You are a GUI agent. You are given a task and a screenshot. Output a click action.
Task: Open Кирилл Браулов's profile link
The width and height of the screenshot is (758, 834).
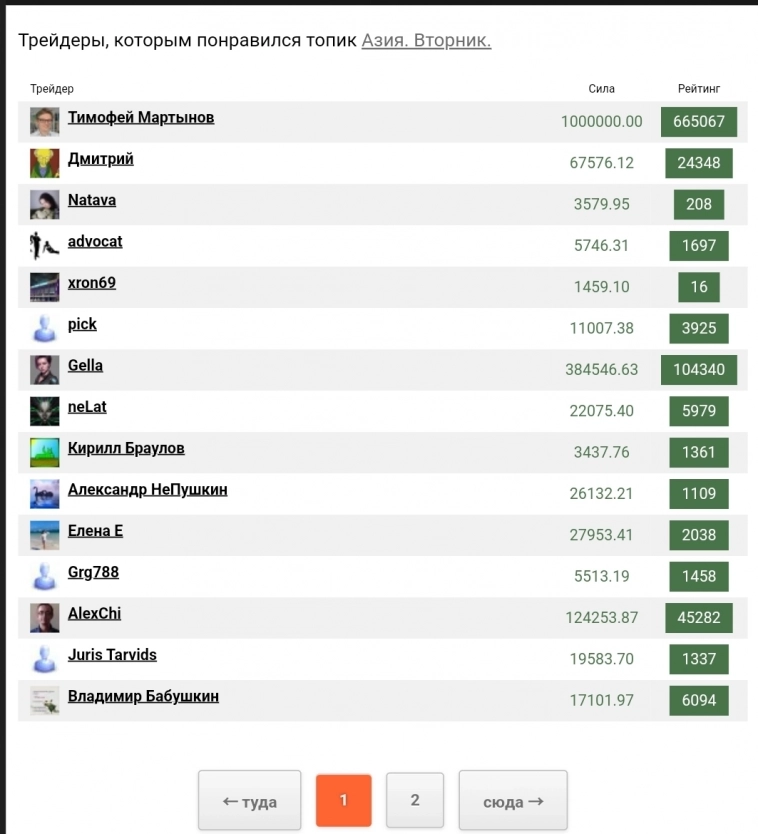coord(126,448)
